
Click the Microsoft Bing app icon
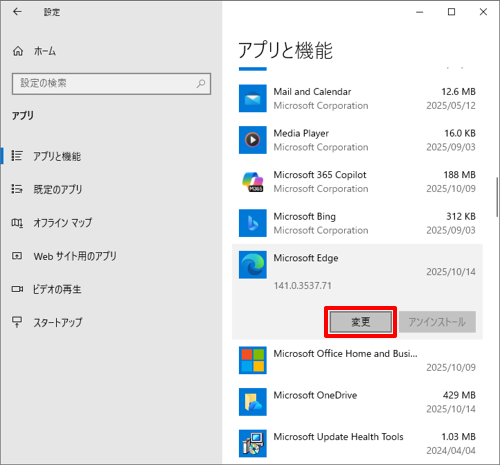click(253, 223)
